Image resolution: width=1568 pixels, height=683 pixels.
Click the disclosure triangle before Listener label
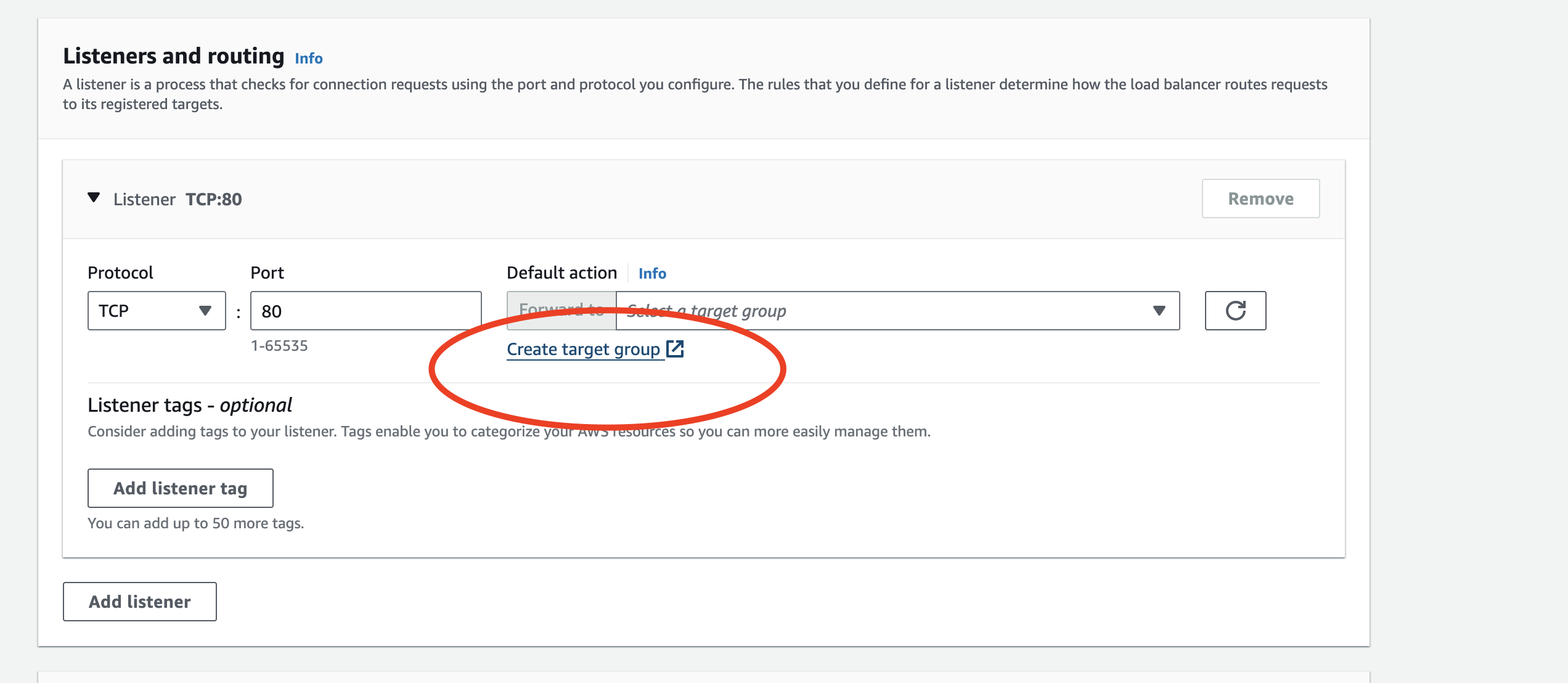coord(94,198)
